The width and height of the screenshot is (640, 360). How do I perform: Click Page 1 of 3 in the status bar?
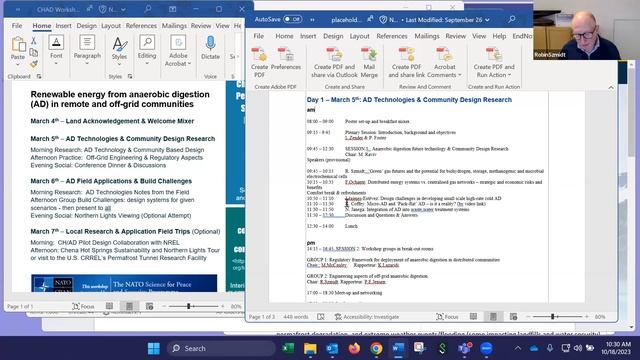coord(262,317)
